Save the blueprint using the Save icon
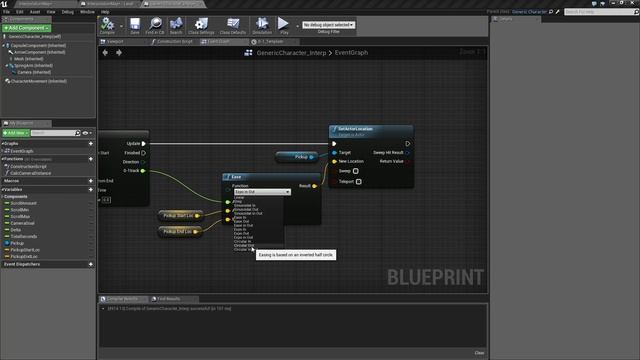This screenshot has width=640, height=360. (135, 24)
